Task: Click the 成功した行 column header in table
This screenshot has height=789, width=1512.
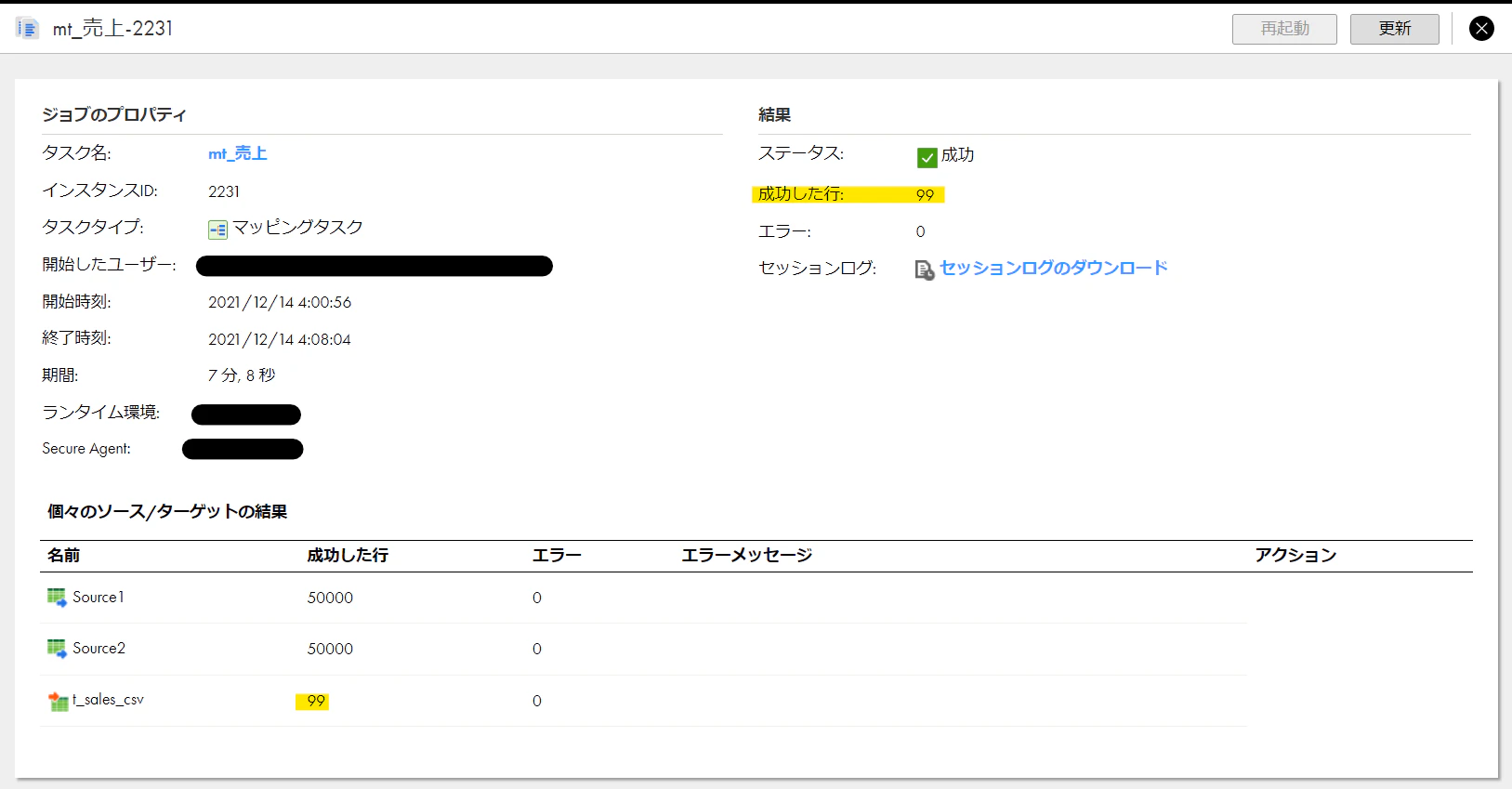Action: coord(348,555)
